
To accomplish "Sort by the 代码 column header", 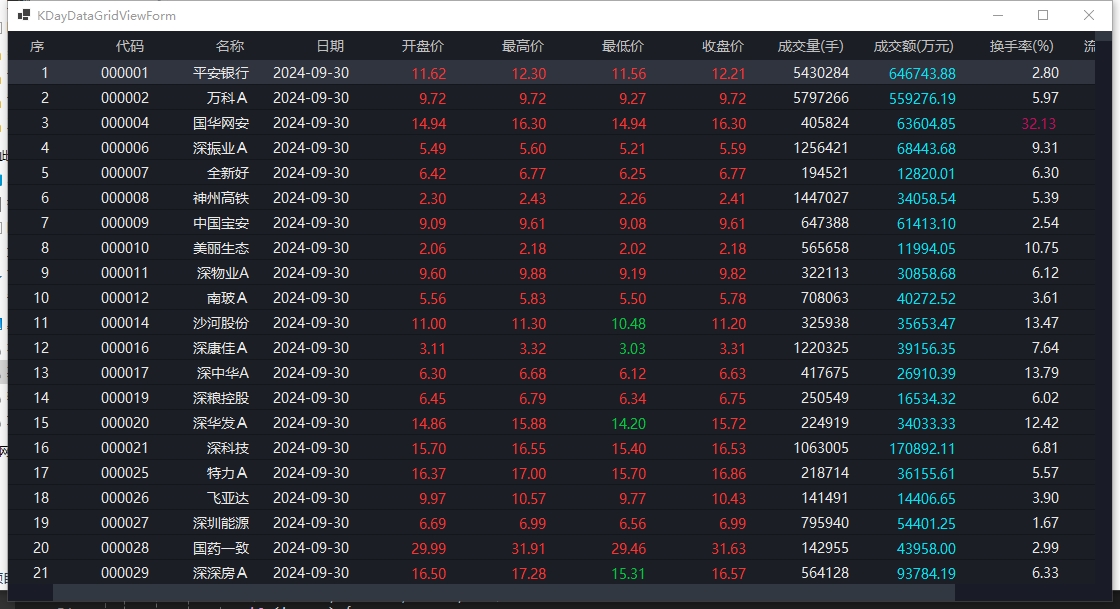I will click(x=129, y=46).
